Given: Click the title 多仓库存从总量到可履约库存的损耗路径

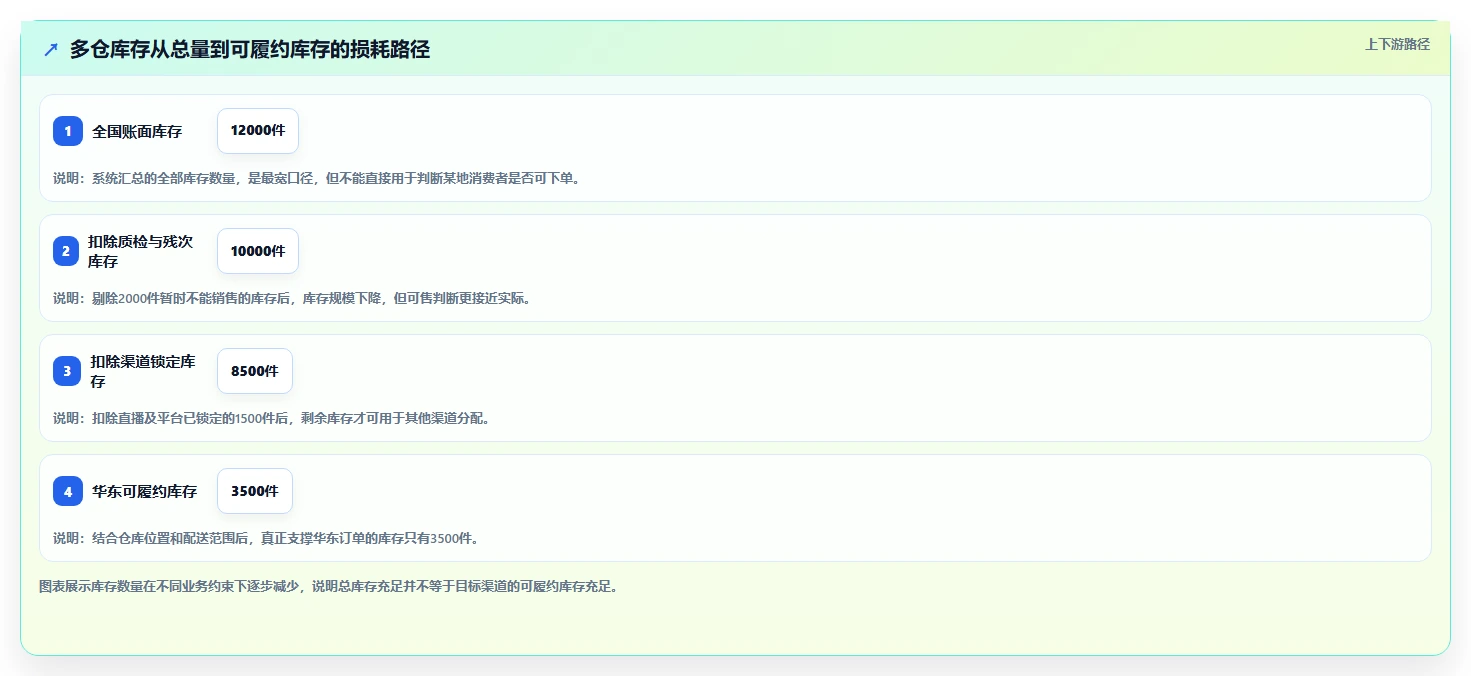Looking at the screenshot, I should pyautogui.click(x=250, y=49).
